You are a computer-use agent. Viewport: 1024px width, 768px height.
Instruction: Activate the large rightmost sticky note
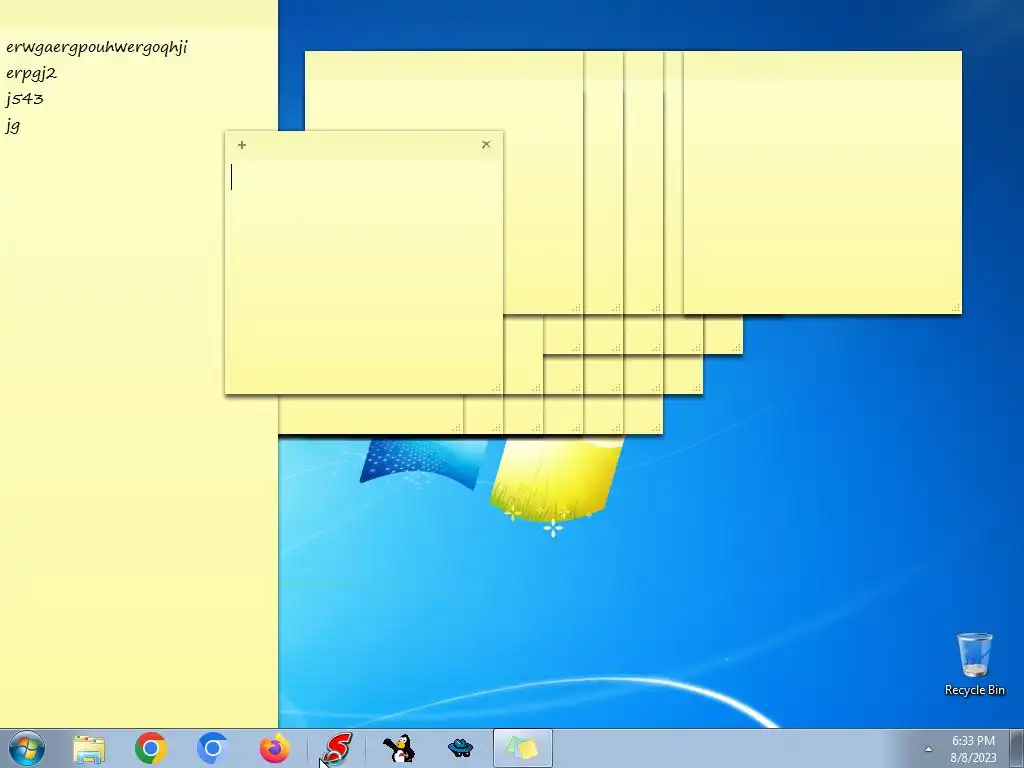(822, 182)
